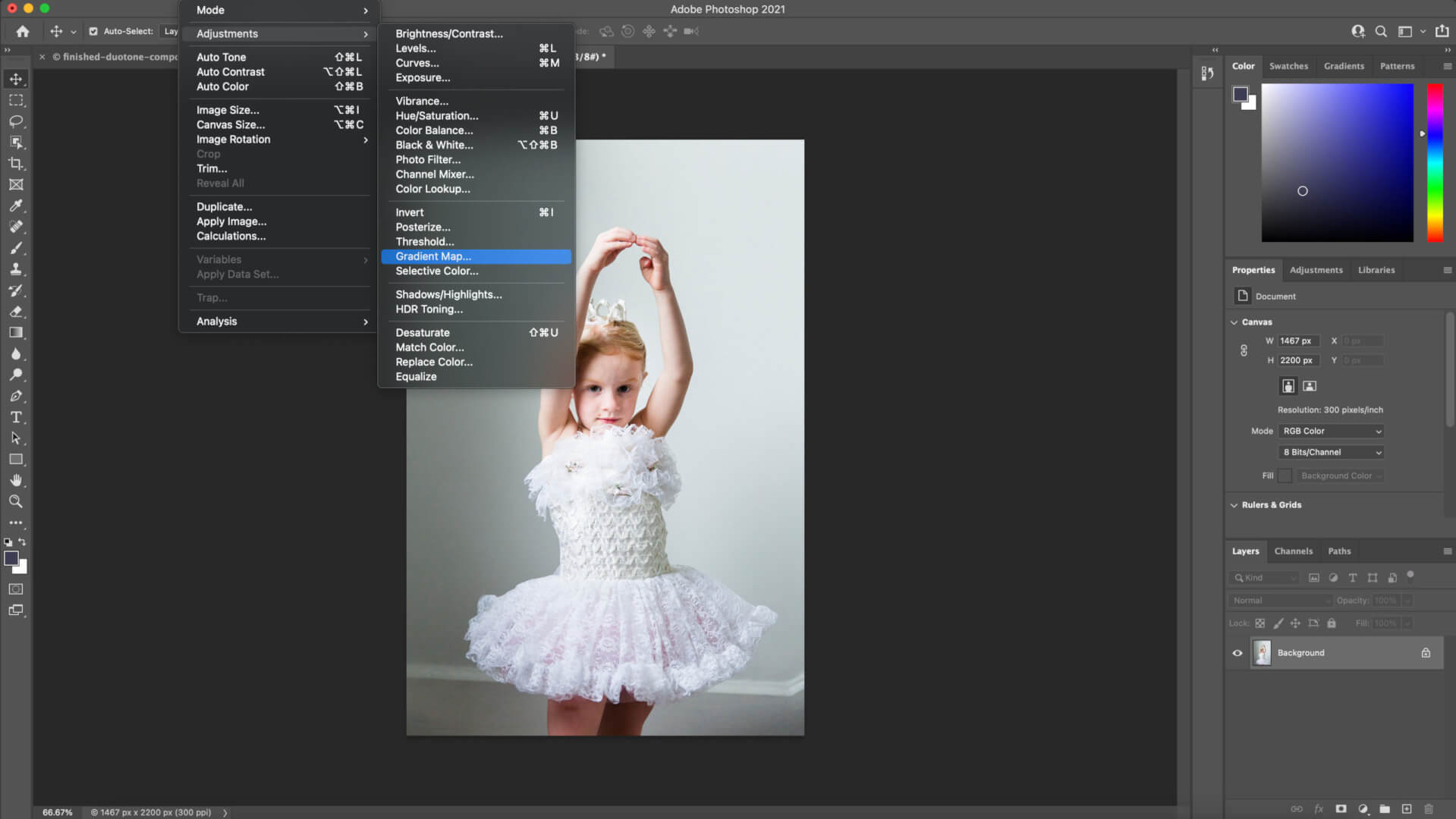The image size is (1456, 819).
Task: Select the Crop tool in toolbar
Action: coord(16,164)
